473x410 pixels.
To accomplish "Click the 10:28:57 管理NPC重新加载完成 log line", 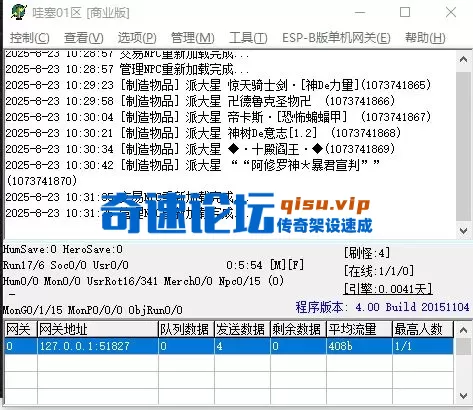I will click(x=127, y=69).
